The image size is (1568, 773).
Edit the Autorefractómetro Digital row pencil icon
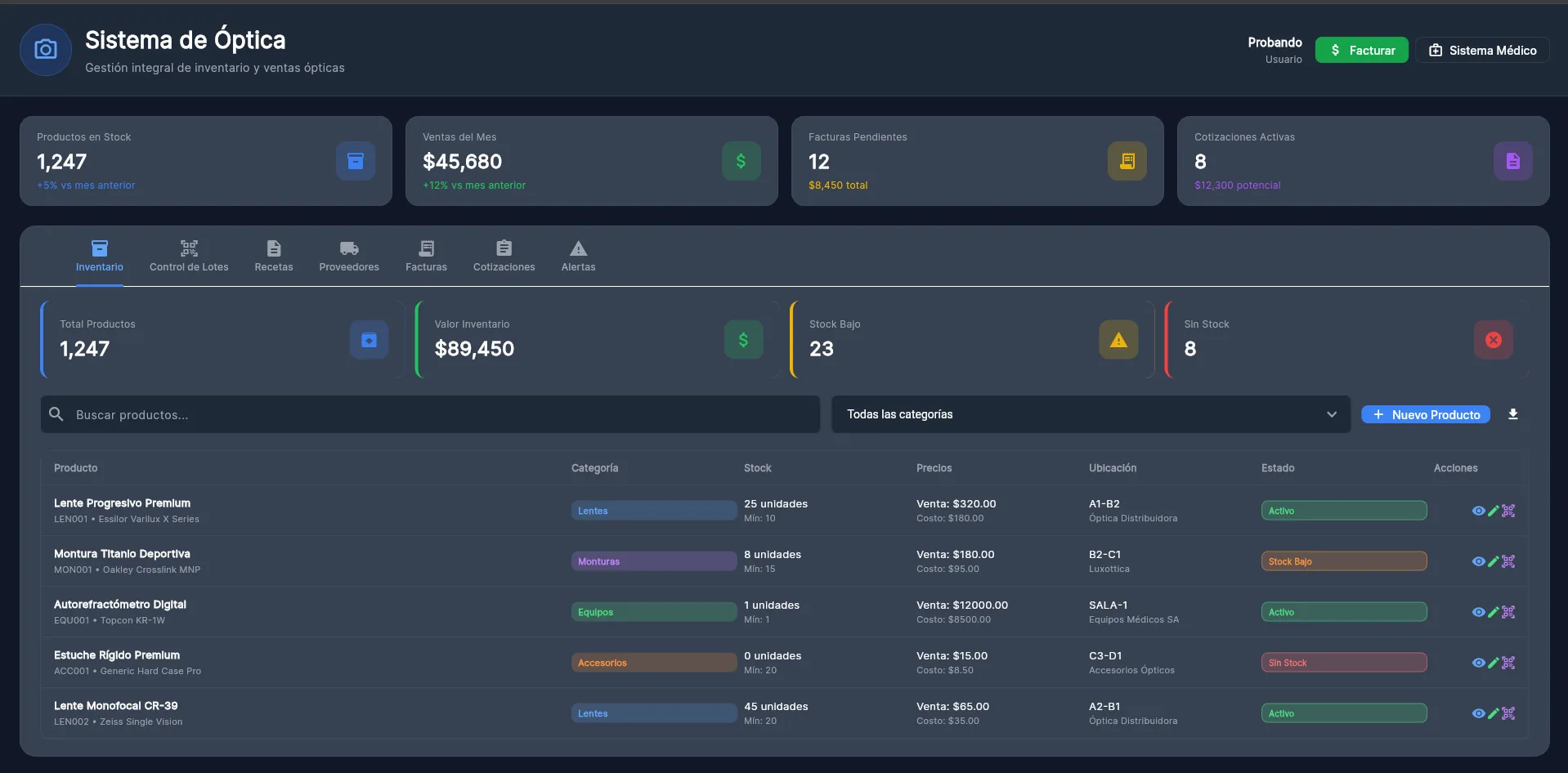pos(1494,612)
